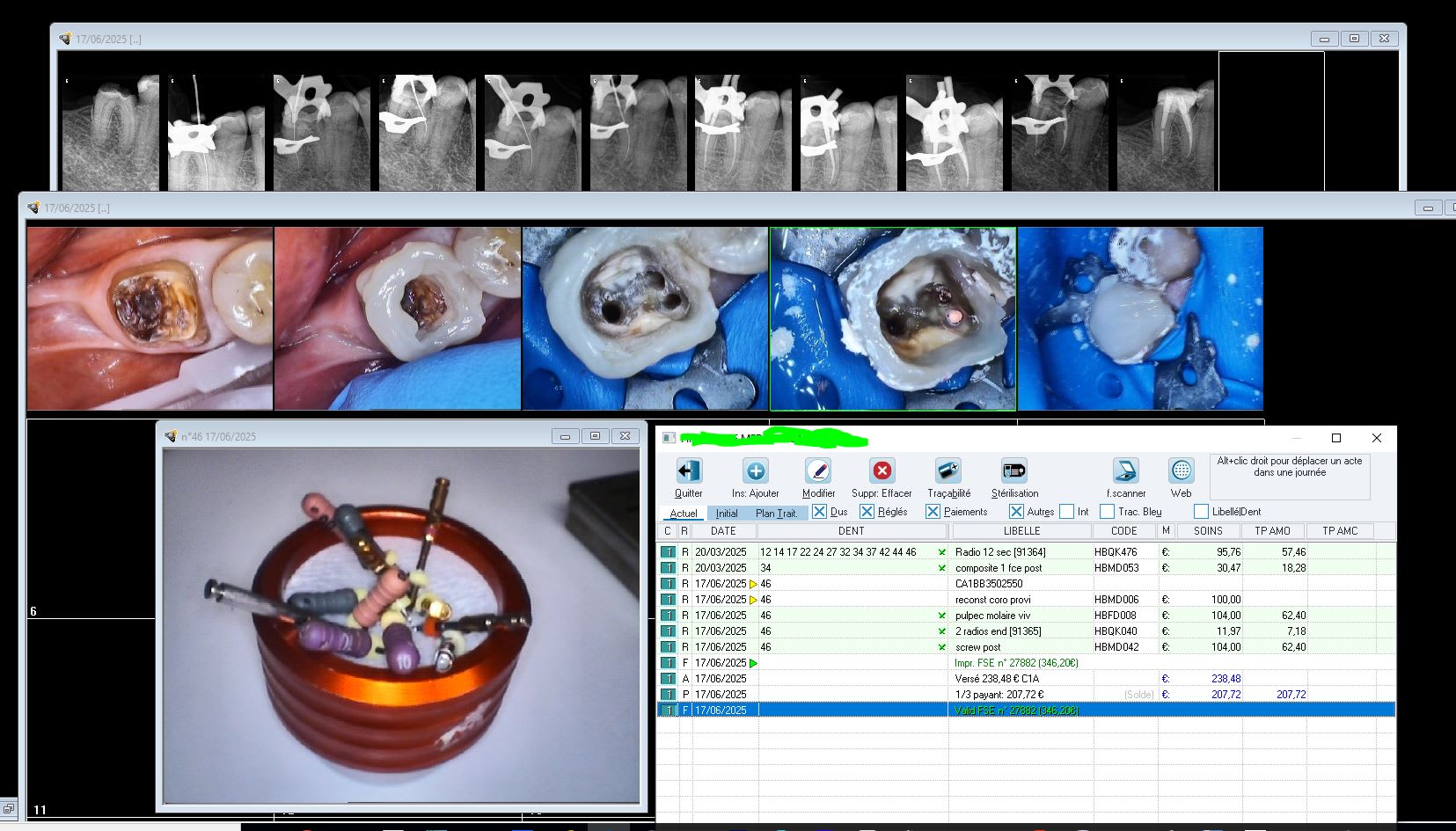Viewport: 1456px width, 831px height.
Task: Enable the Trac. Bleu checkbox
Action: [x=1108, y=512]
